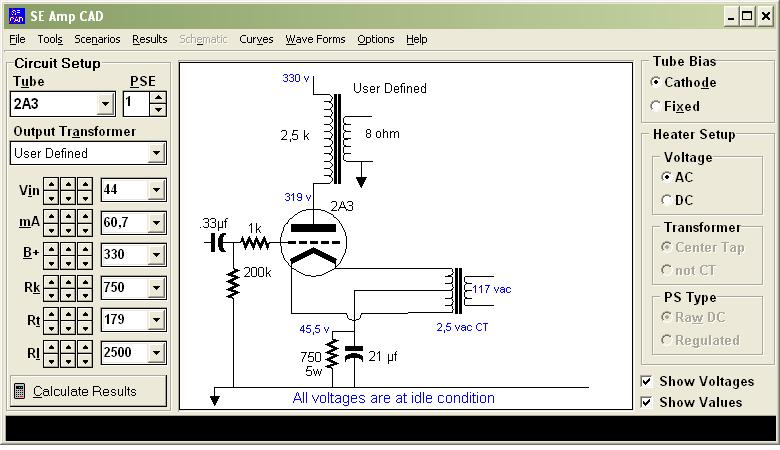Image resolution: width=780 pixels, height=450 pixels.
Task: Choose DC heater voltage
Action: pos(667,200)
